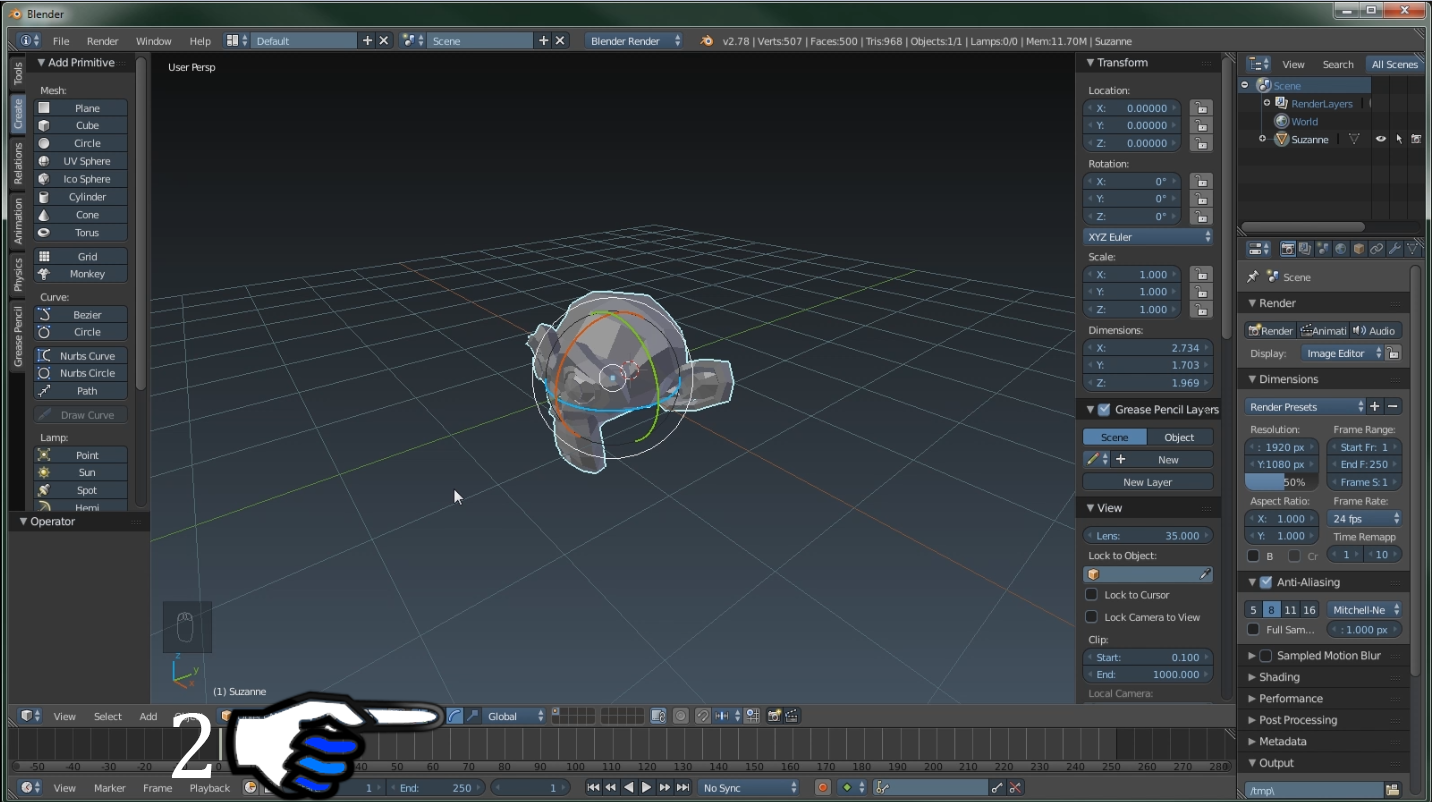This screenshot has width=1432, height=802.
Task: Toggle Suzanne renderability camera in Outliner
Action: tap(1416, 140)
